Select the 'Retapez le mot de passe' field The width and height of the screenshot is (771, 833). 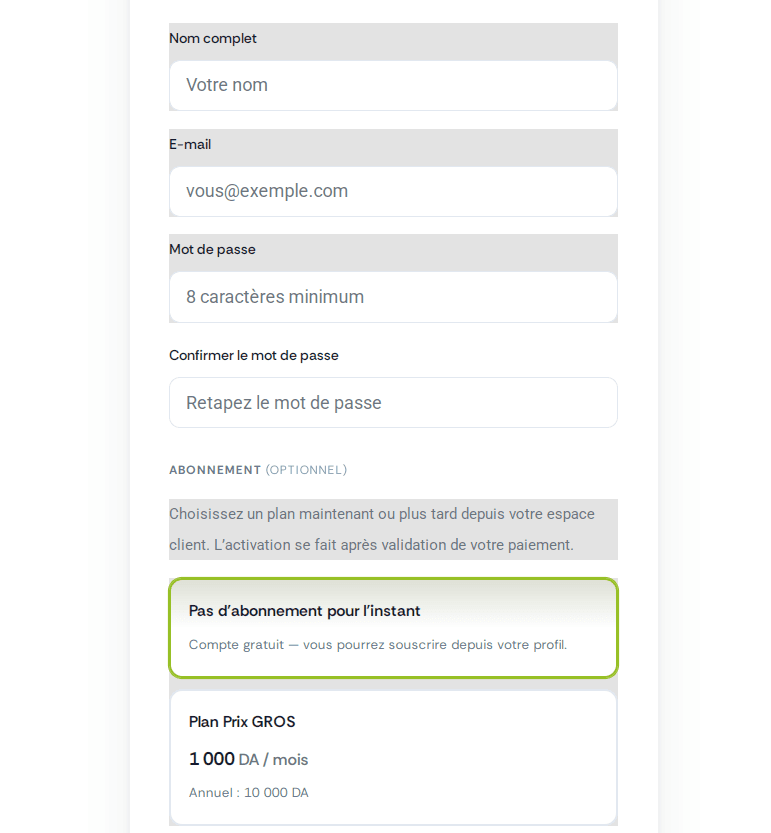(393, 403)
